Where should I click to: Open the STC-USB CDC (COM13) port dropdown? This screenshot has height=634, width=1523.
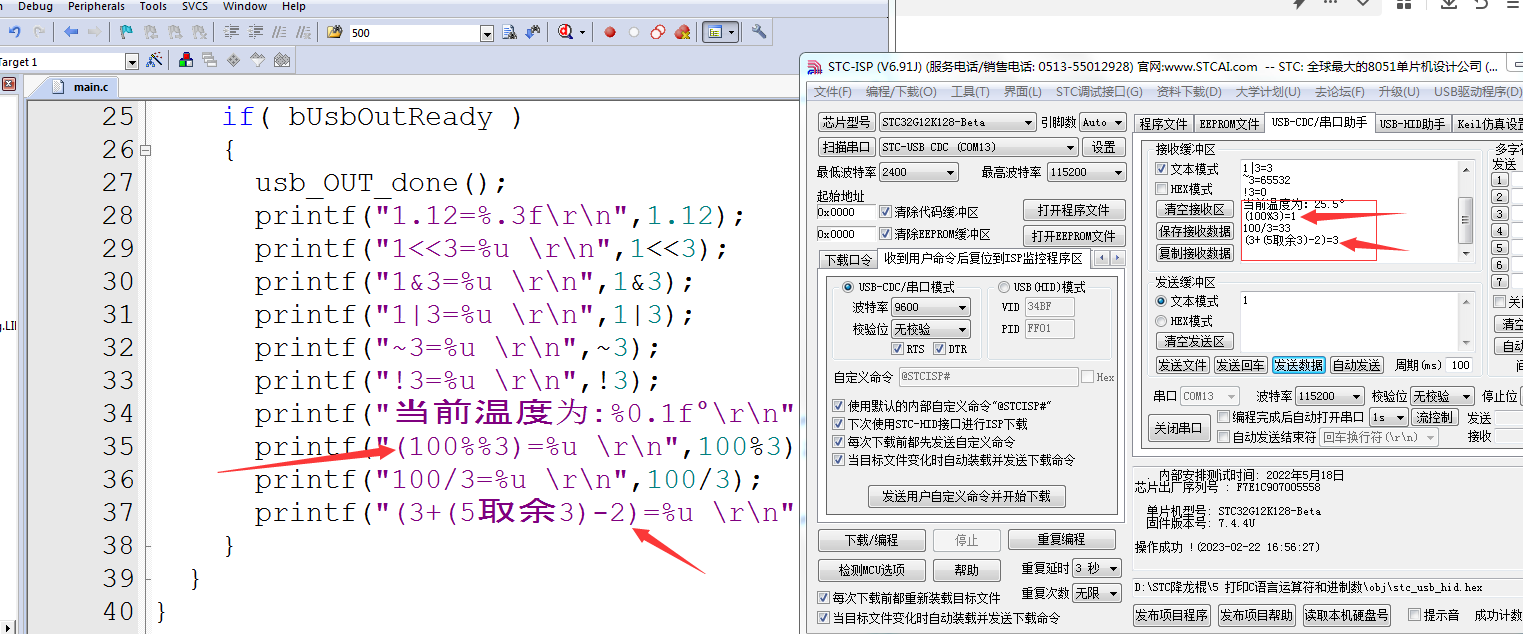(x=1071, y=147)
